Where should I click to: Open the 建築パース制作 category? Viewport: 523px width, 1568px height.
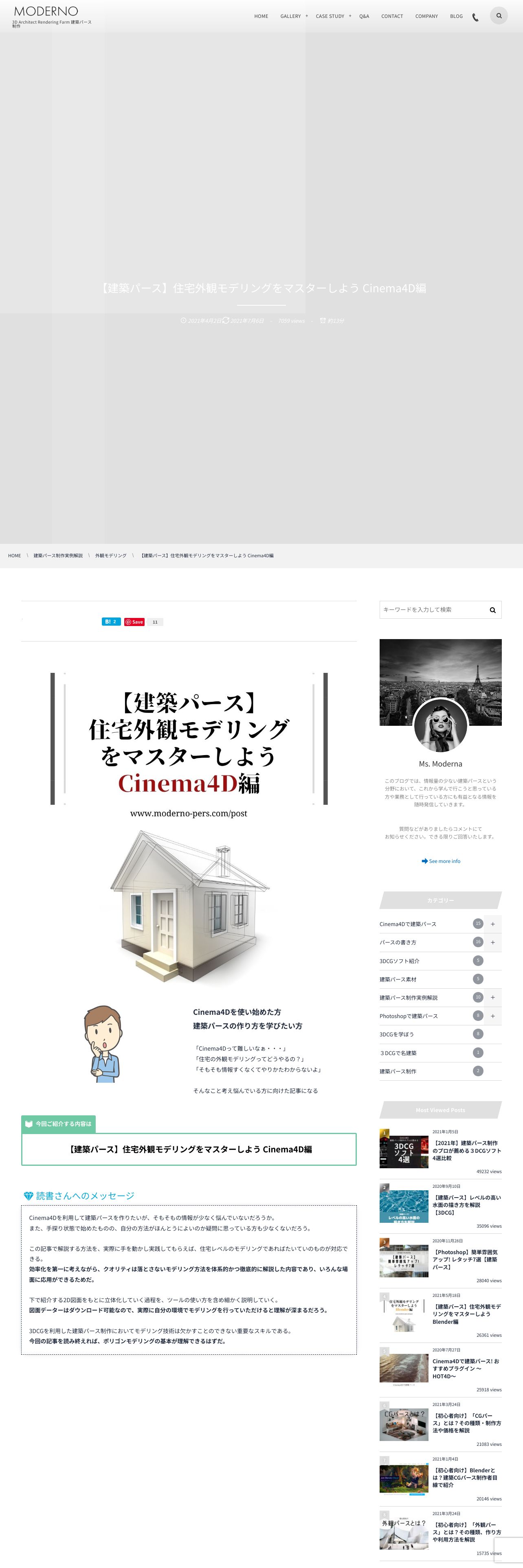tap(398, 1071)
